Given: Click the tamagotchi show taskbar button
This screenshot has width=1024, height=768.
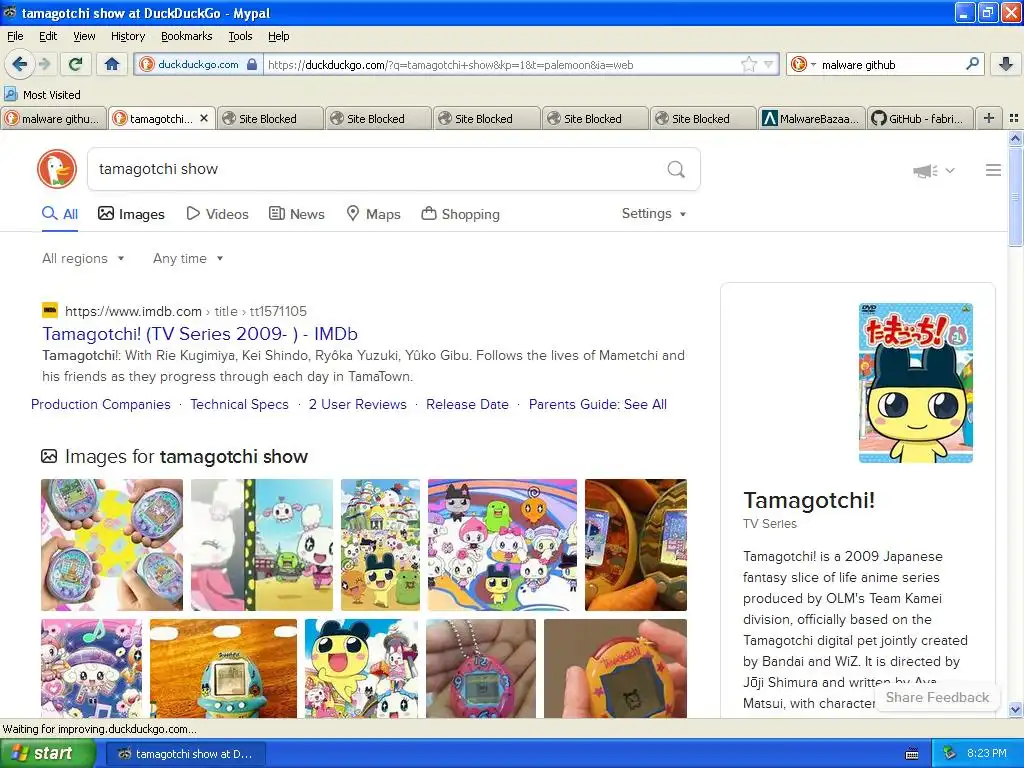Looking at the screenshot, I should click(185, 754).
